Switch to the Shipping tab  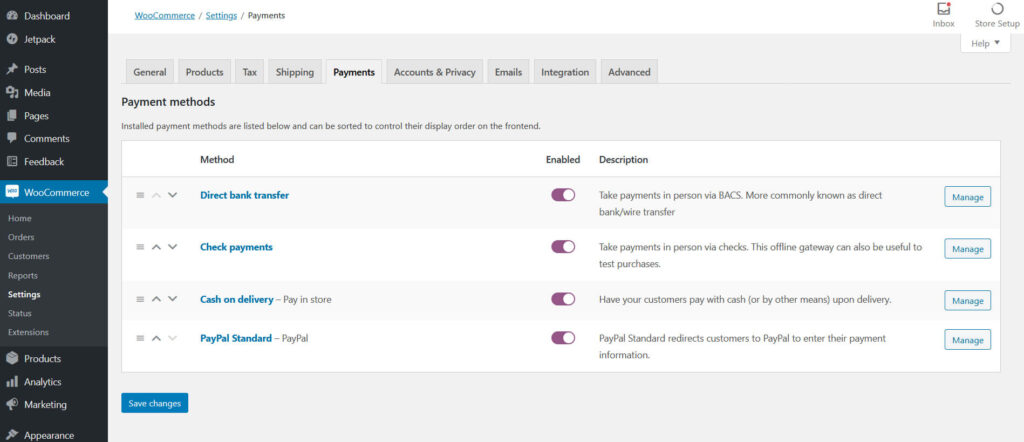pos(294,72)
